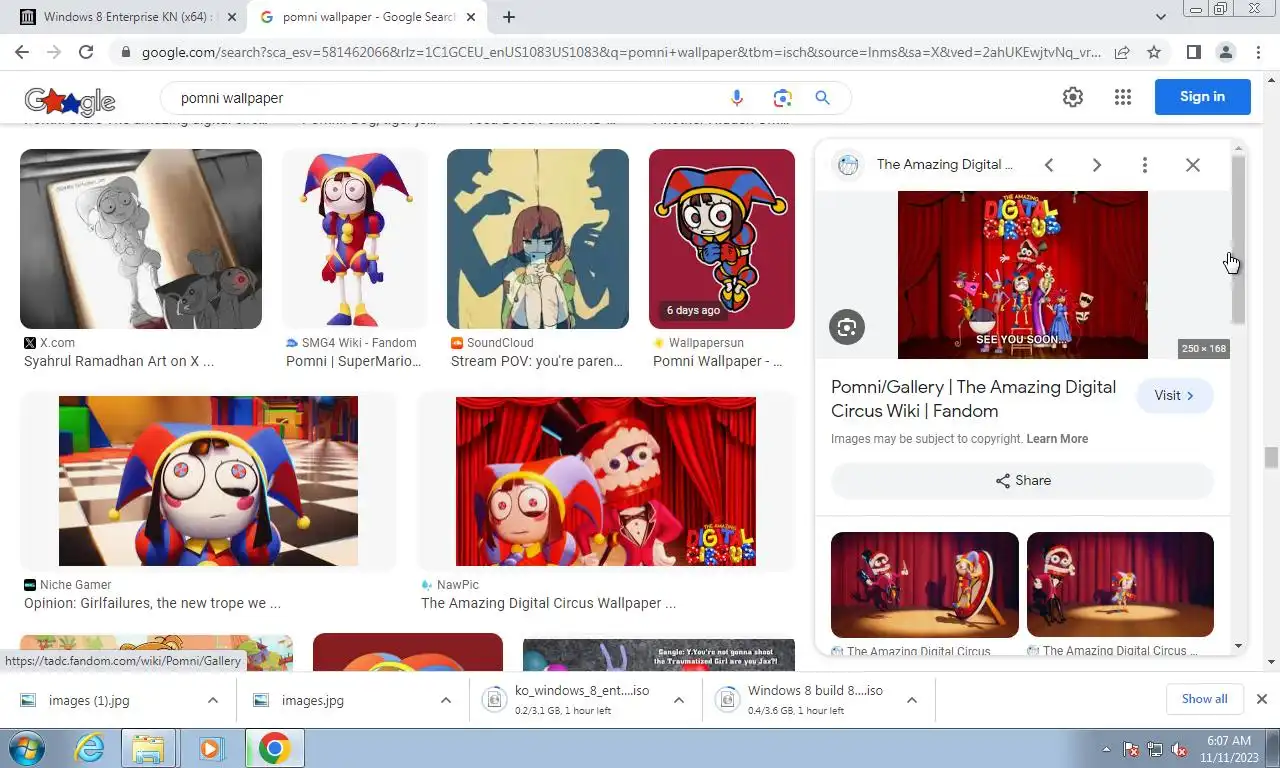Click the main page scrollbar thumb
Viewport: 1280px width, 768px height.
click(1271, 457)
